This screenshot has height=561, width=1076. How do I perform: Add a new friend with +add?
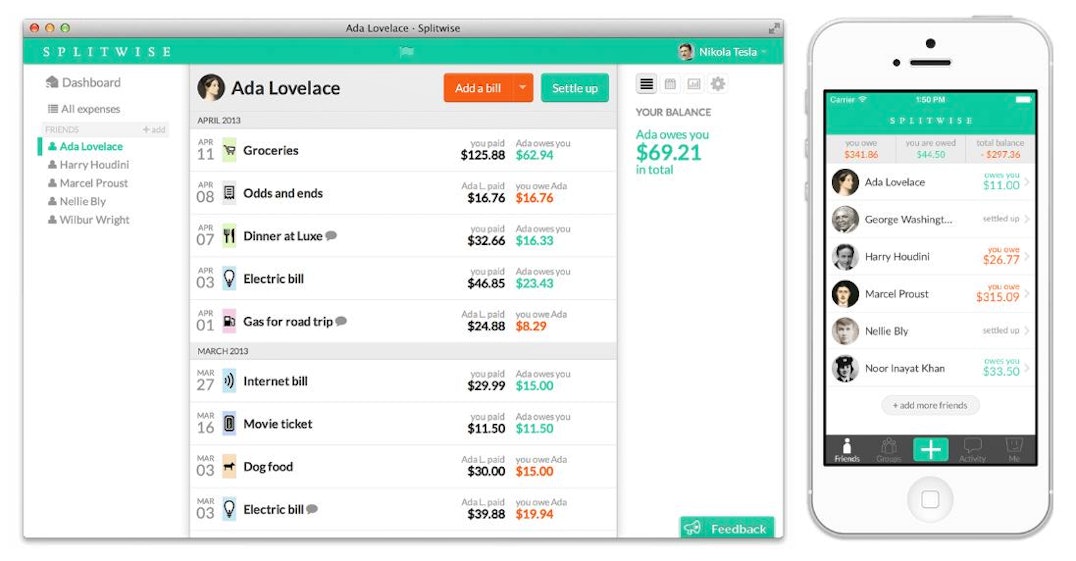click(154, 130)
